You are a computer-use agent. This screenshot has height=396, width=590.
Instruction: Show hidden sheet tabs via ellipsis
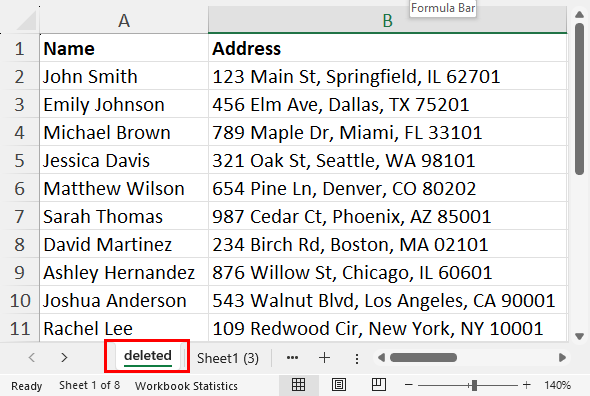[292, 358]
